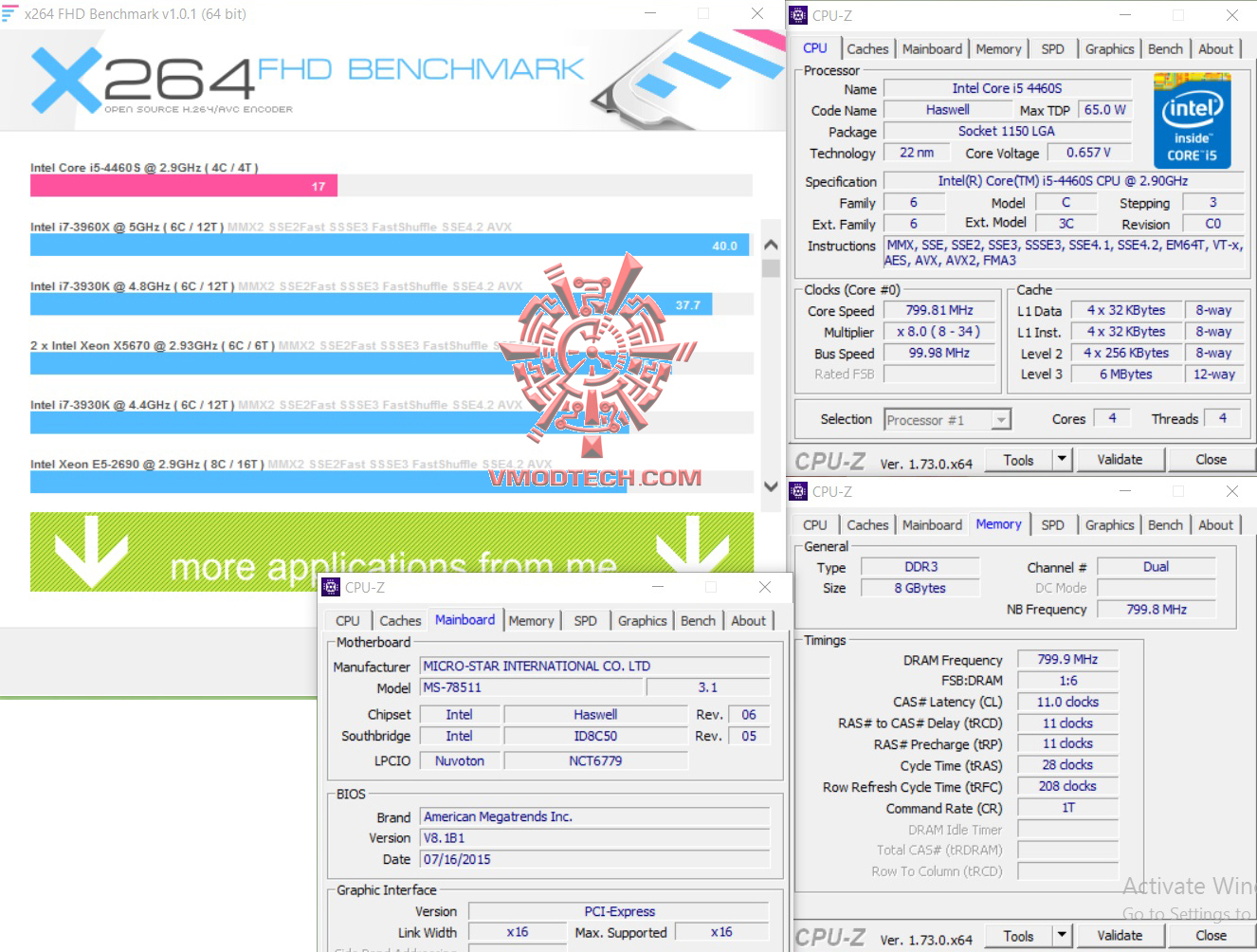This screenshot has width=1257, height=952.
Task: Select SPD tab in the CPU-Z Motherboard info window
Action: (585, 621)
